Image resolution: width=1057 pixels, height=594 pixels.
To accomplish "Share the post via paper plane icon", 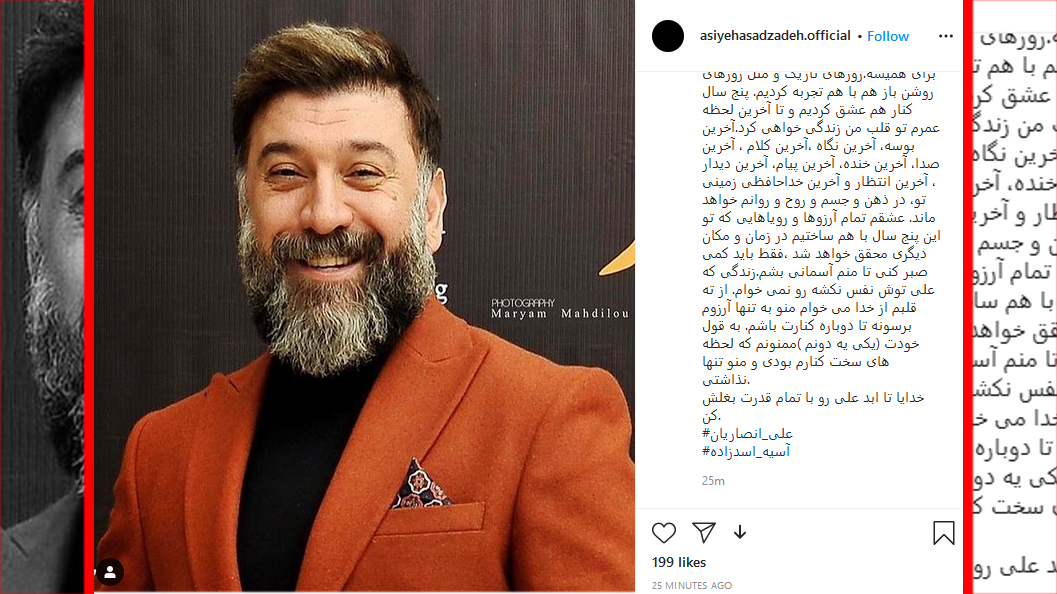I will pos(703,533).
